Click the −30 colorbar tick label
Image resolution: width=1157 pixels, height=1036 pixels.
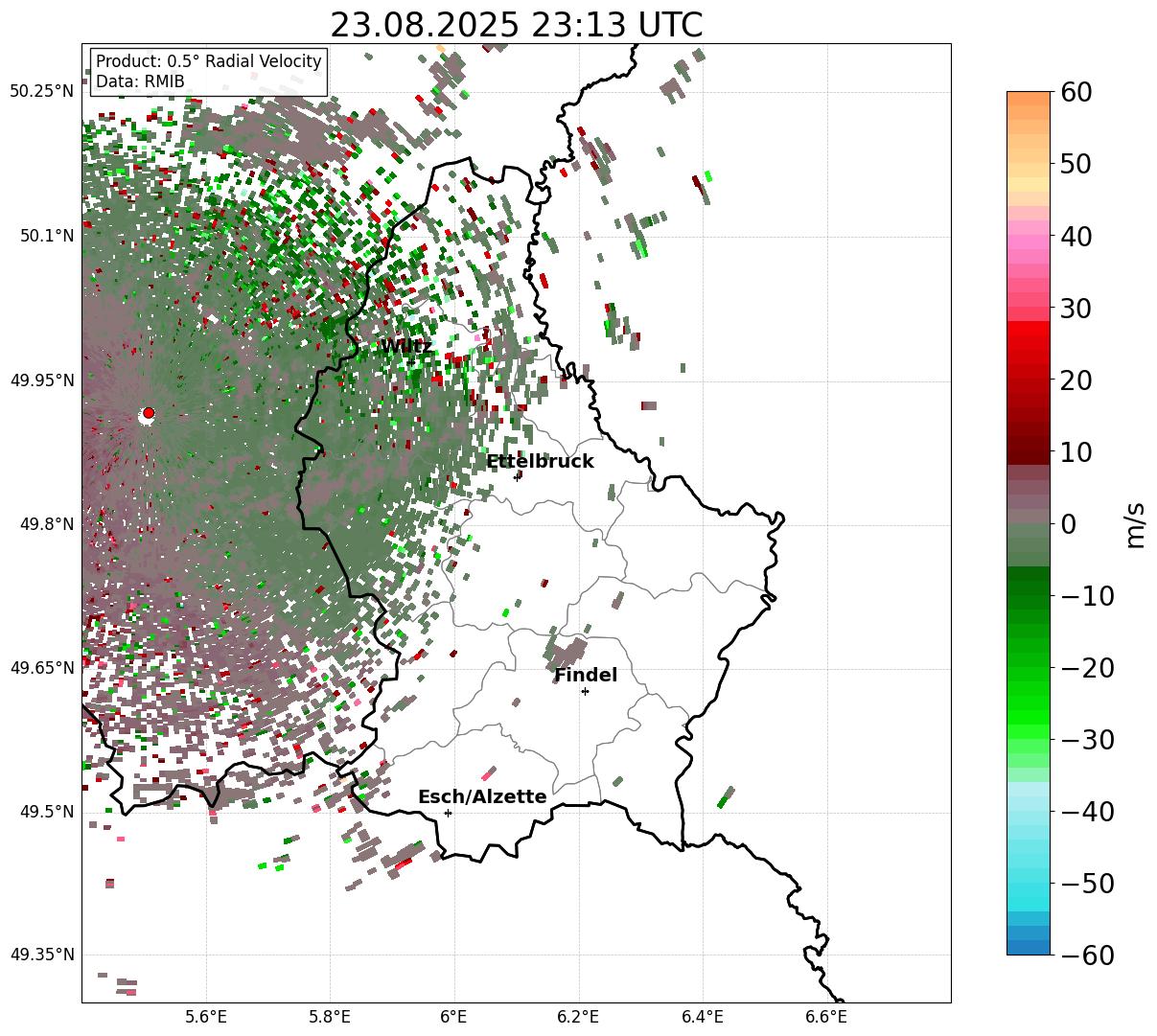click(x=1087, y=740)
